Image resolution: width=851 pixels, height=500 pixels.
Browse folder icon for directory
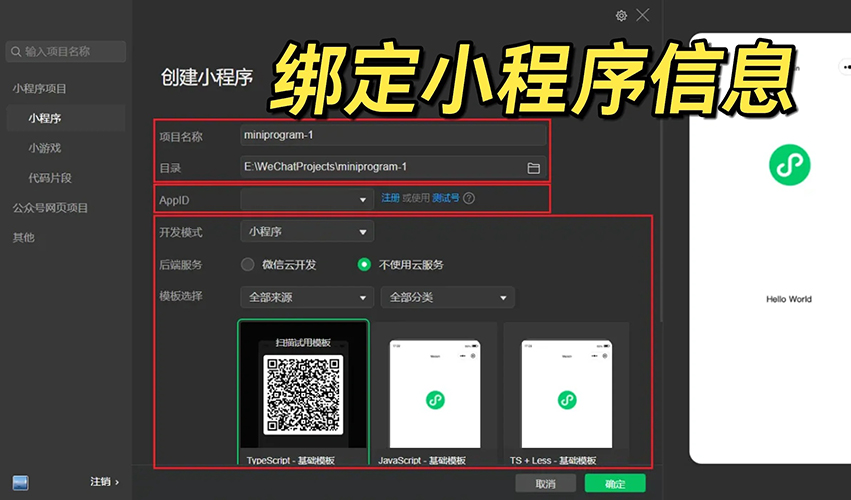(534, 168)
